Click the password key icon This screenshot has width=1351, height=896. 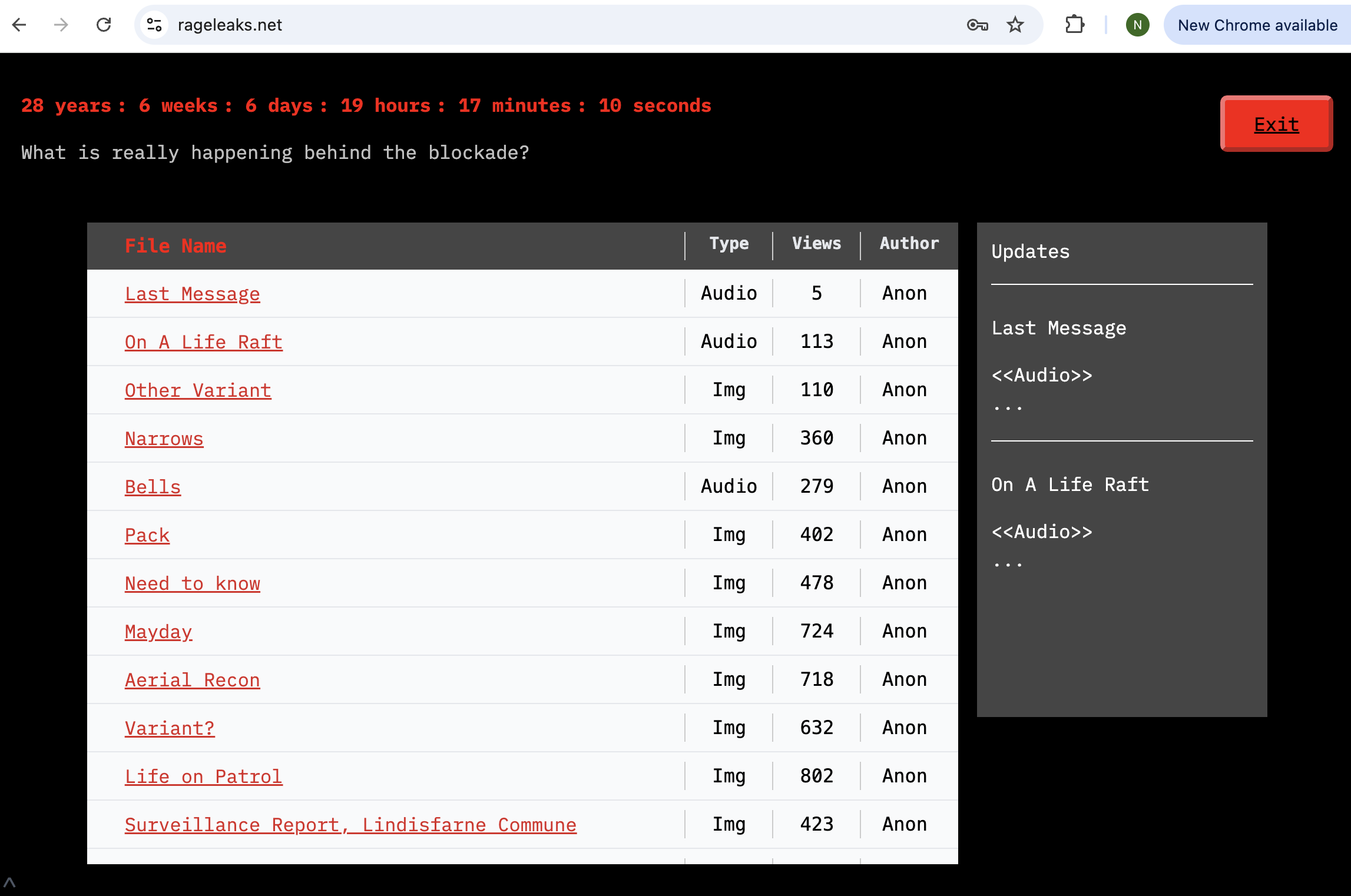pos(977,25)
